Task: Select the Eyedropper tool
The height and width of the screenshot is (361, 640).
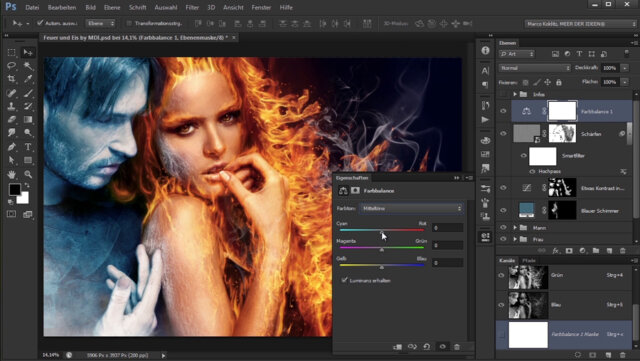Action: coord(28,79)
